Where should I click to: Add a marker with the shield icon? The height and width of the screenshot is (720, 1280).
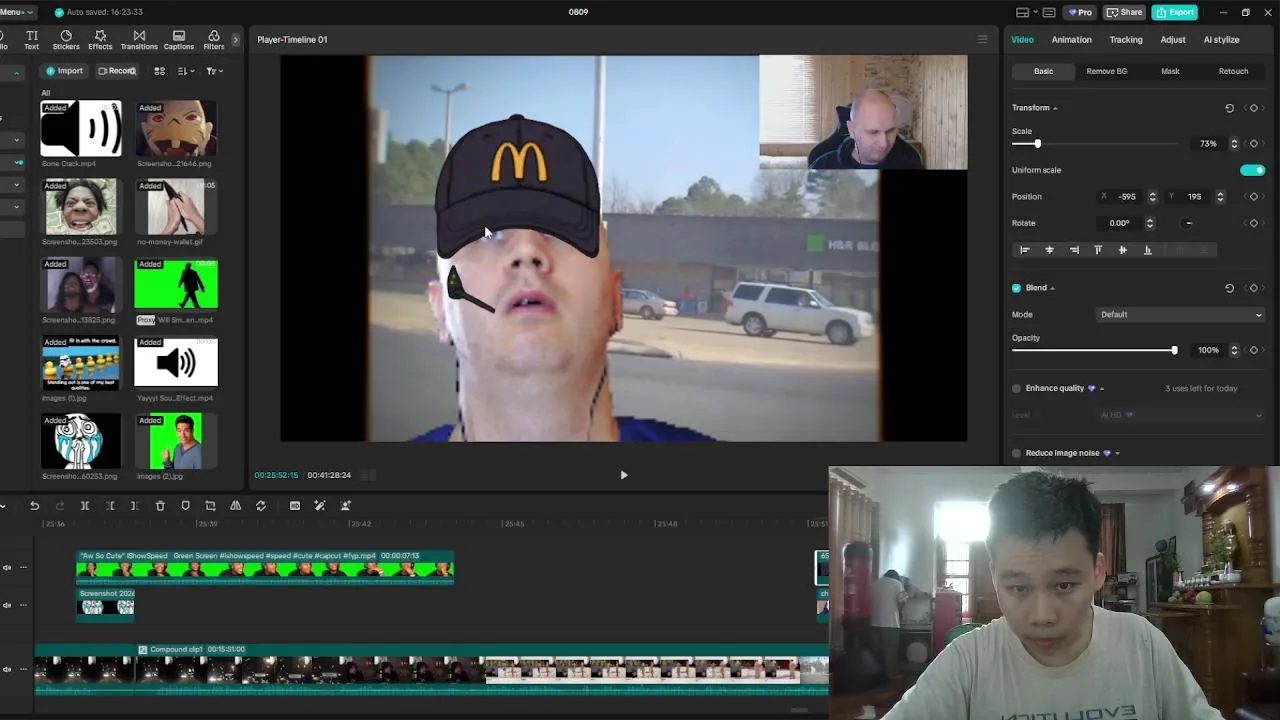click(x=185, y=506)
